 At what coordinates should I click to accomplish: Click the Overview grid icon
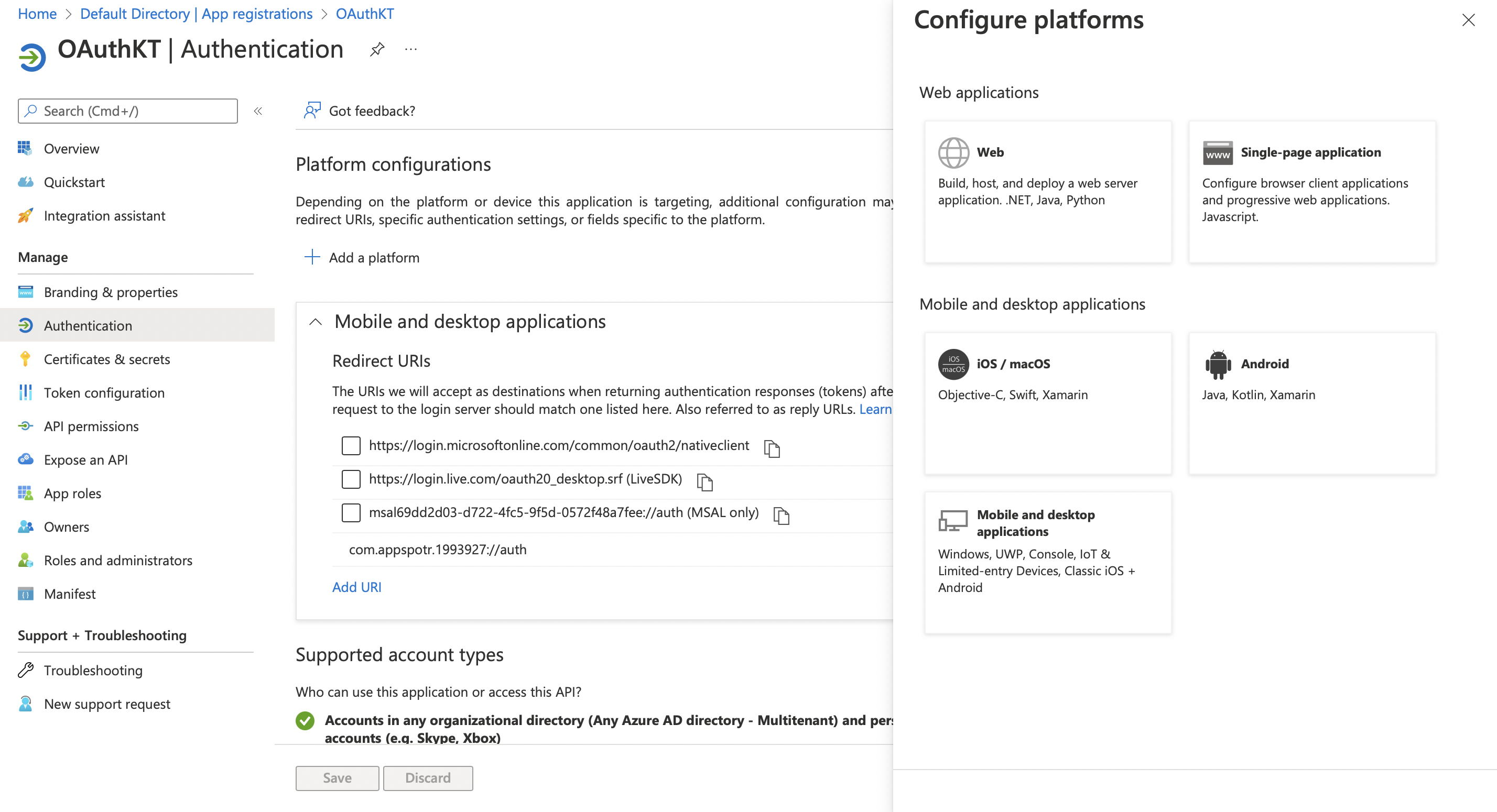(x=25, y=149)
